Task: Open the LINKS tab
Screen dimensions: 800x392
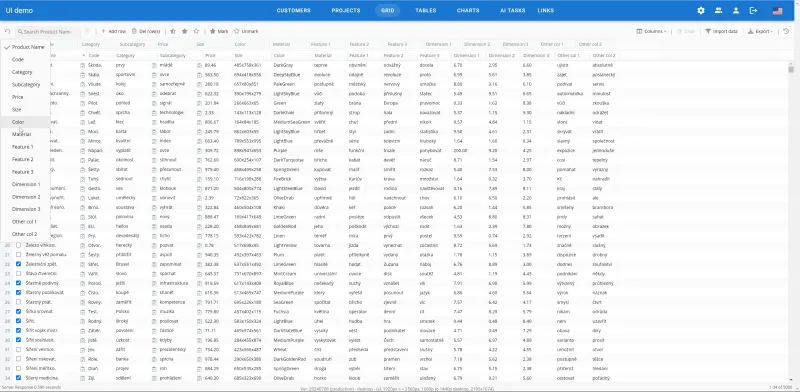Action: tap(545, 10)
